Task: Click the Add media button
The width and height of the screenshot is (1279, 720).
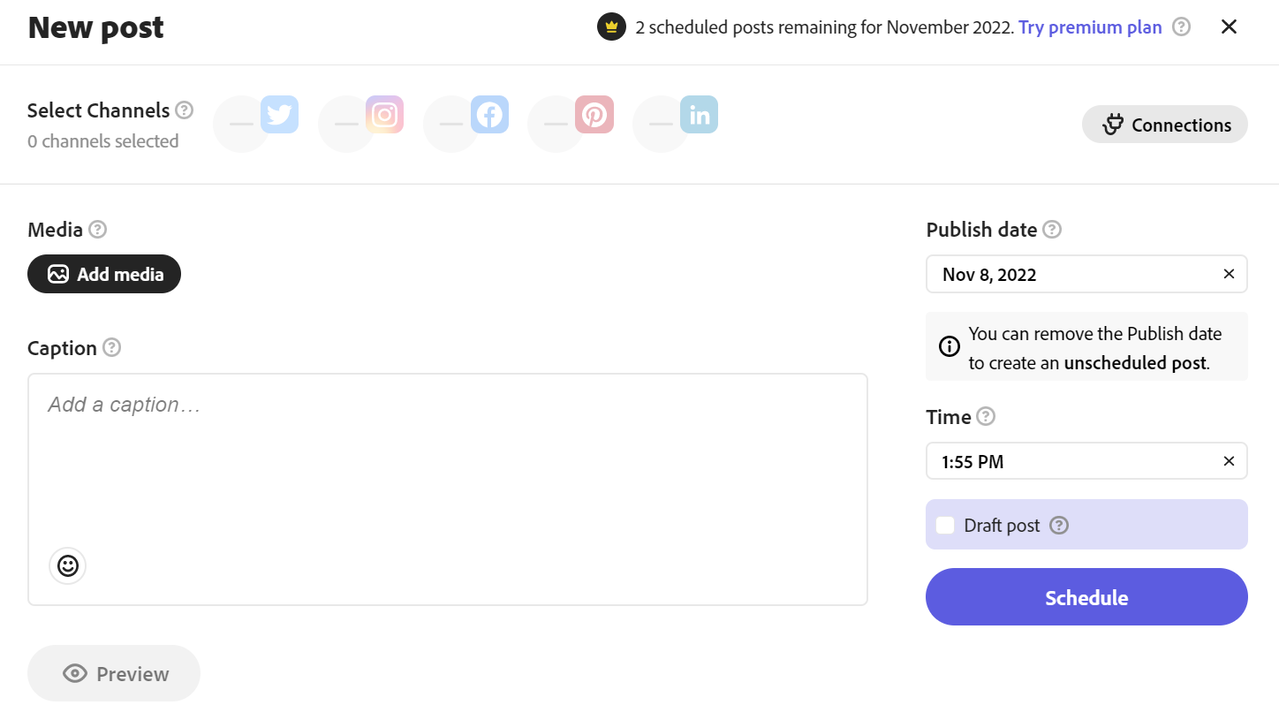Action: 104,274
